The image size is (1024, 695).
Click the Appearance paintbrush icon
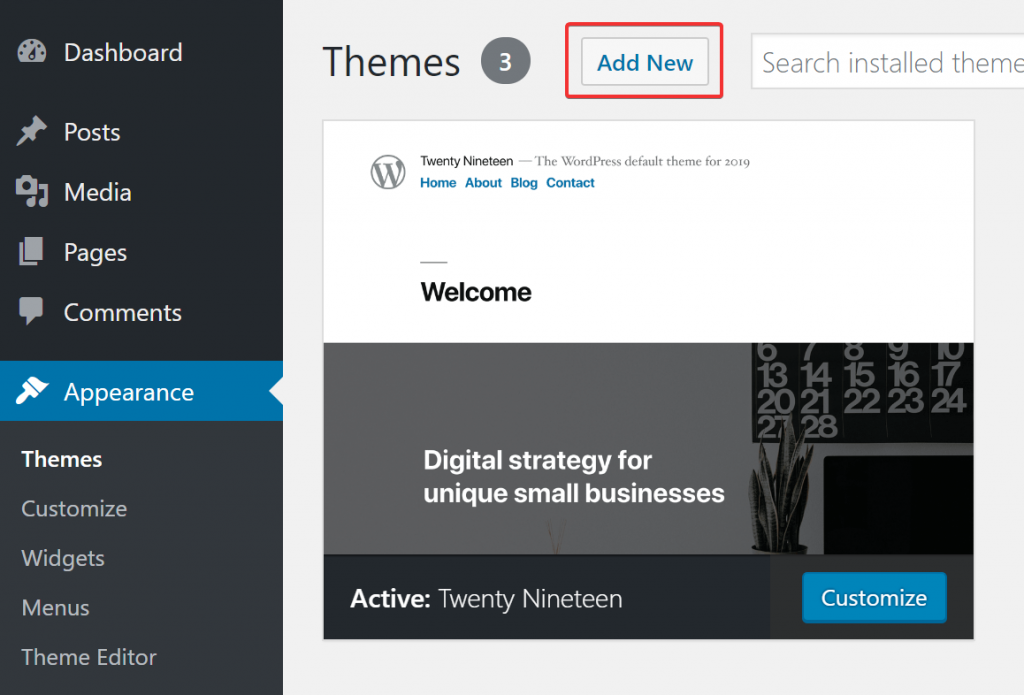coord(32,392)
